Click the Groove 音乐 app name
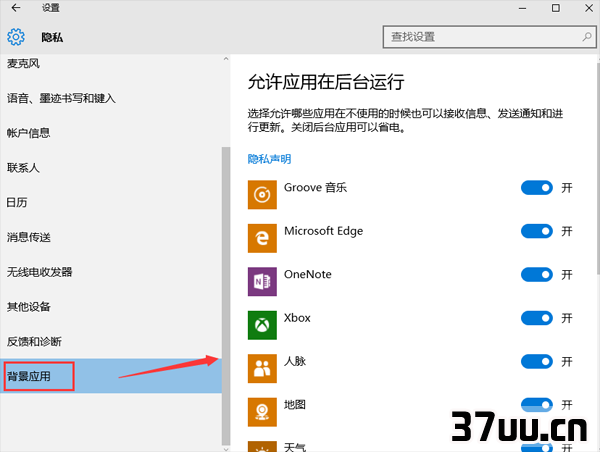Image resolution: width=600 pixels, height=452 pixels. click(315, 188)
